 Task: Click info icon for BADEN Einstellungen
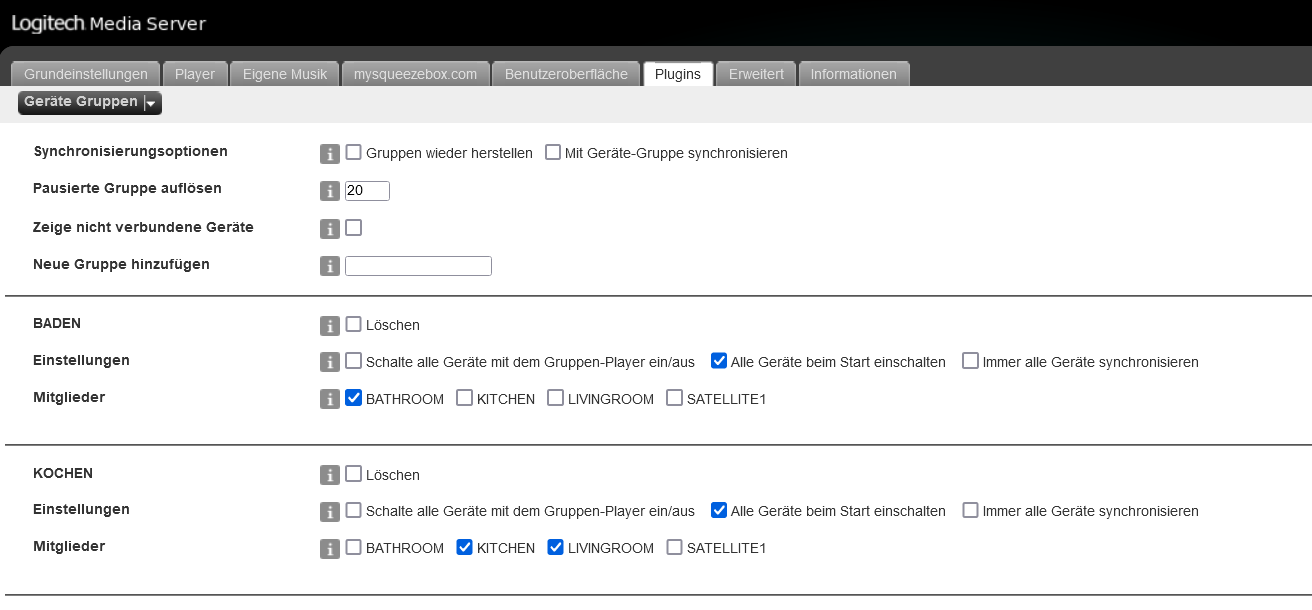(x=330, y=362)
